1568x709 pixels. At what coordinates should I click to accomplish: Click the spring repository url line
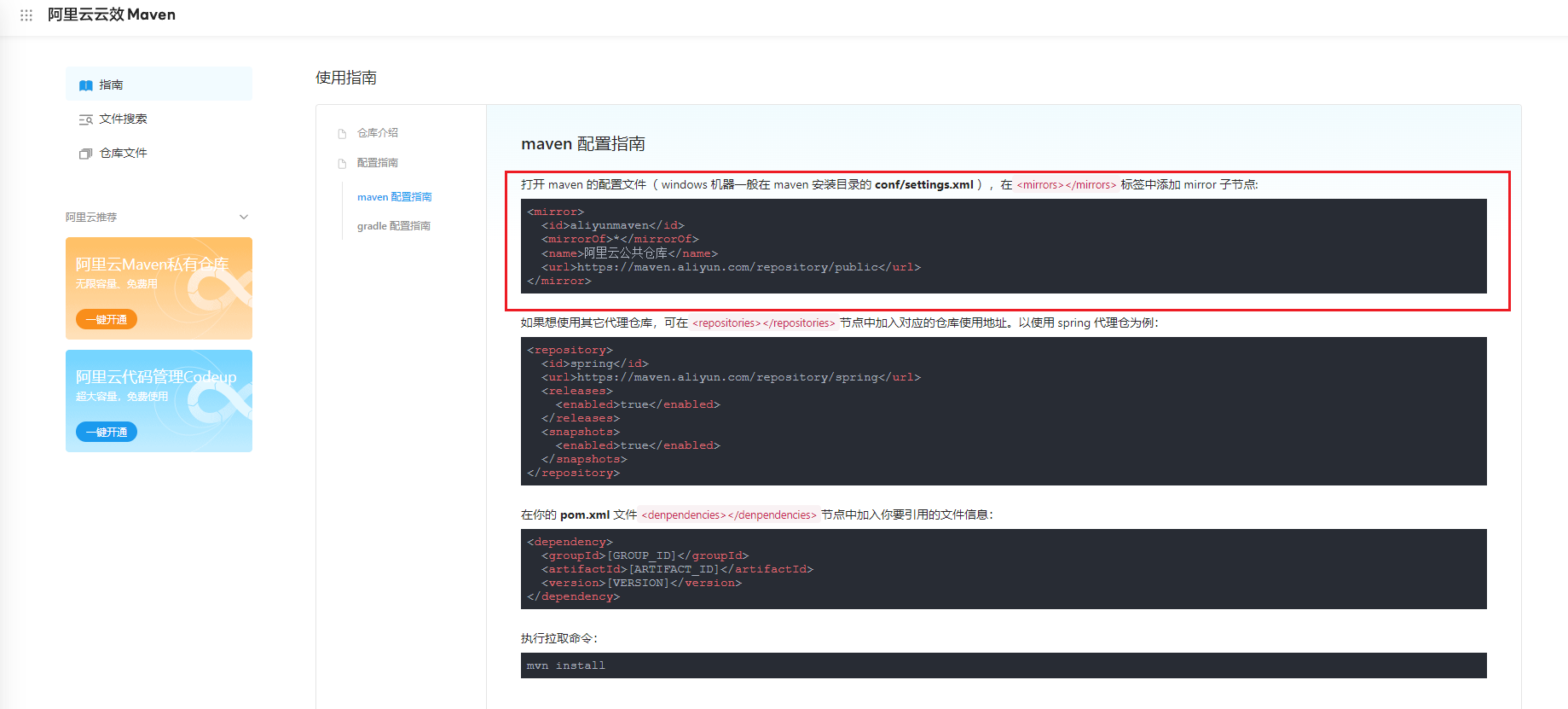point(731,377)
